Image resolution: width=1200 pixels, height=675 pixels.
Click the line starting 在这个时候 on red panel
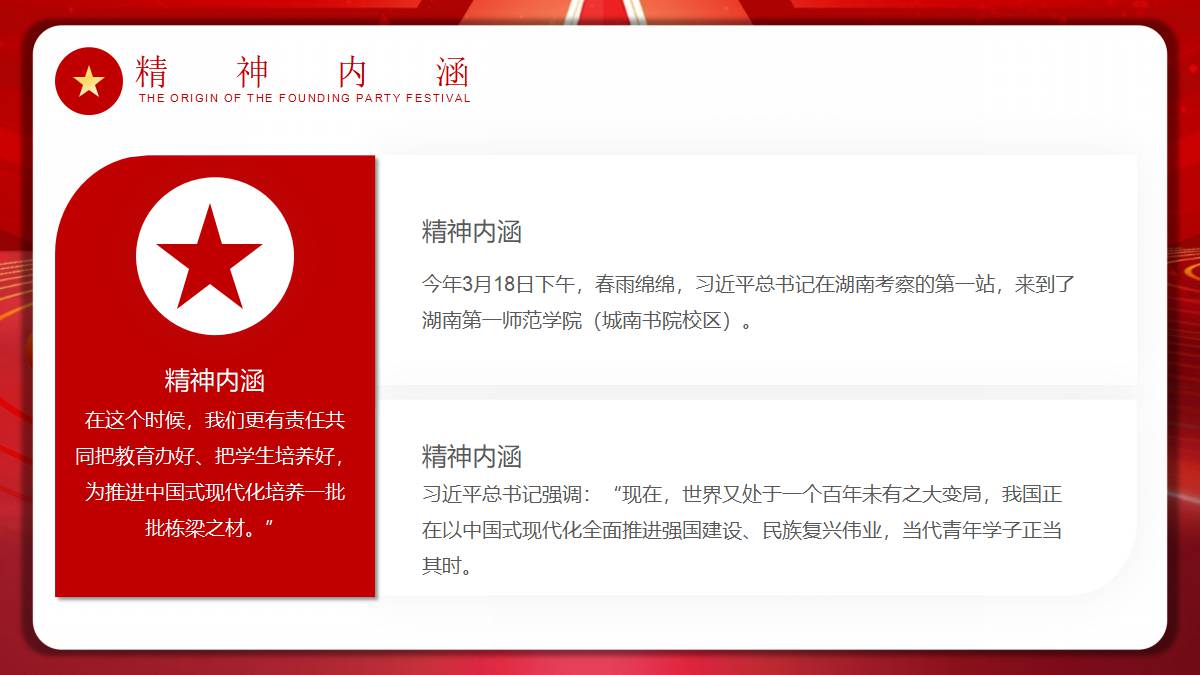(214, 420)
